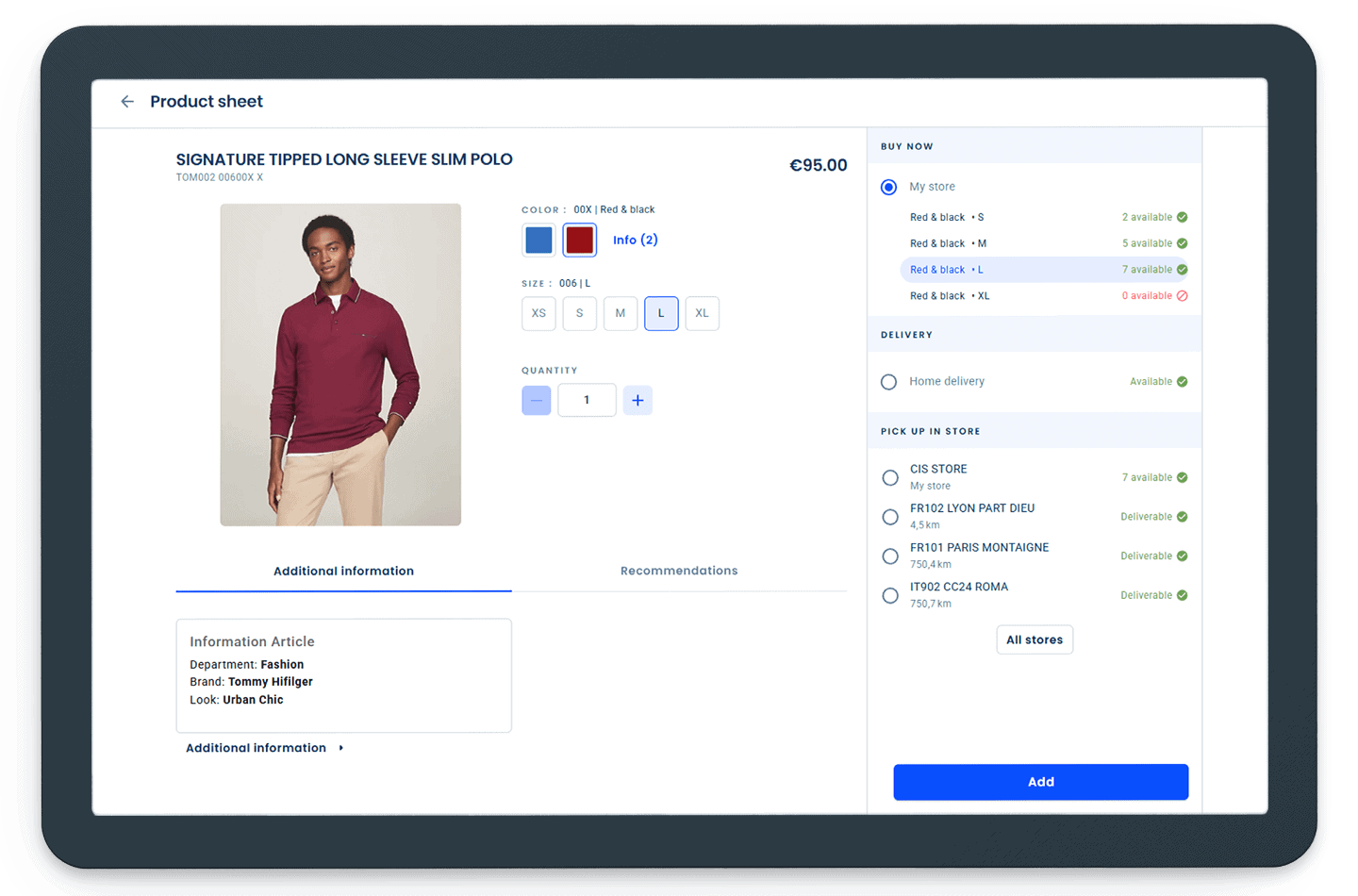Open the All stores list
The height and width of the screenshot is (896, 1358).
tap(1034, 639)
